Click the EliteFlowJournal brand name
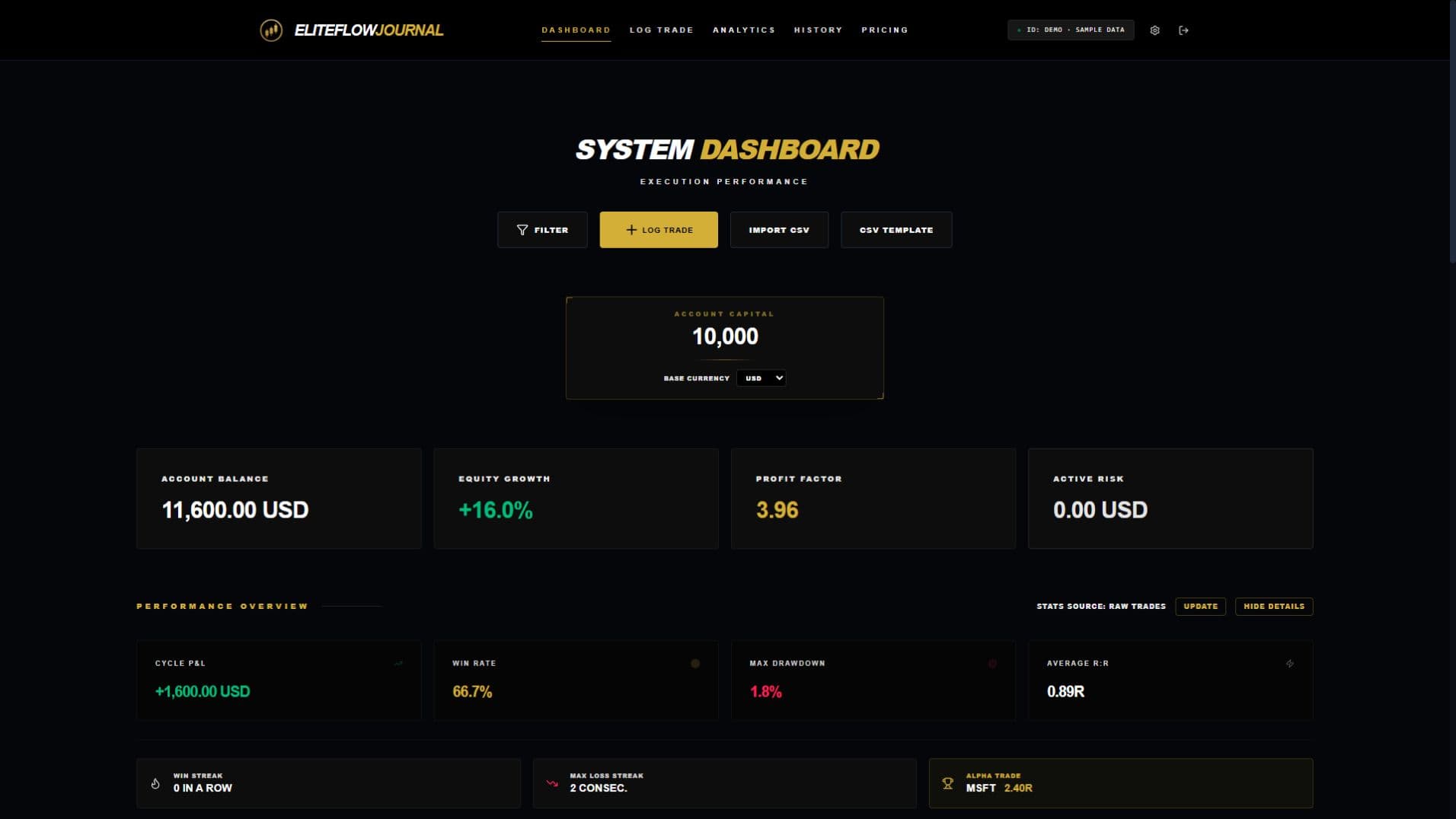 pyautogui.click(x=369, y=30)
